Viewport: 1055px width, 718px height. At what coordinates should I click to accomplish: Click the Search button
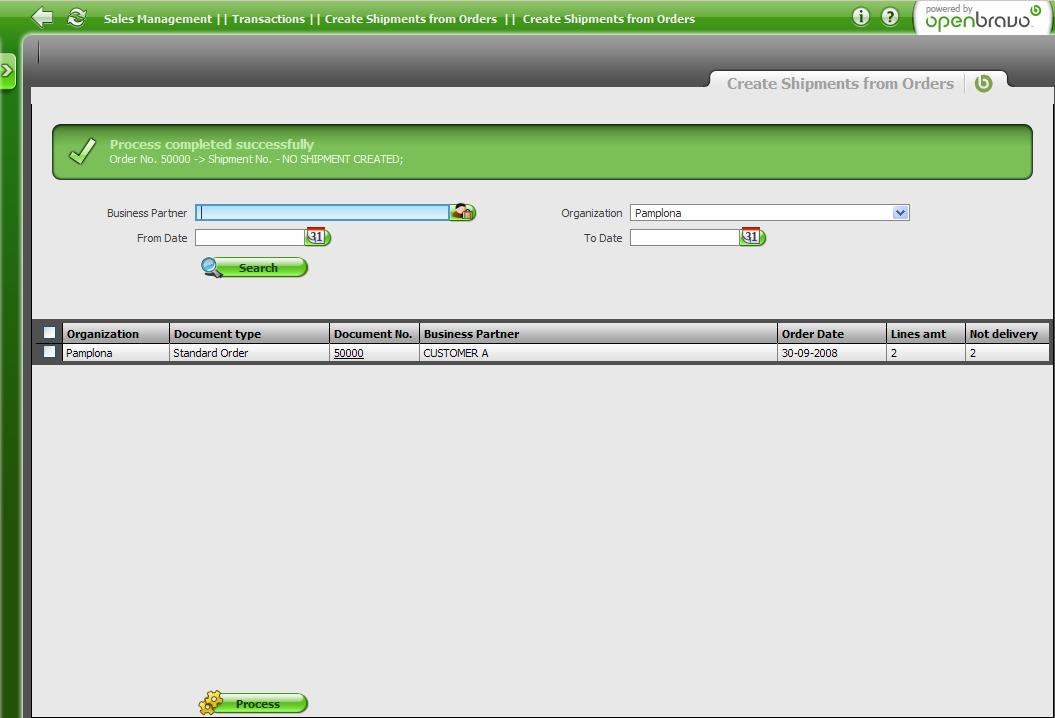pyautogui.click(x=254, y=268)
